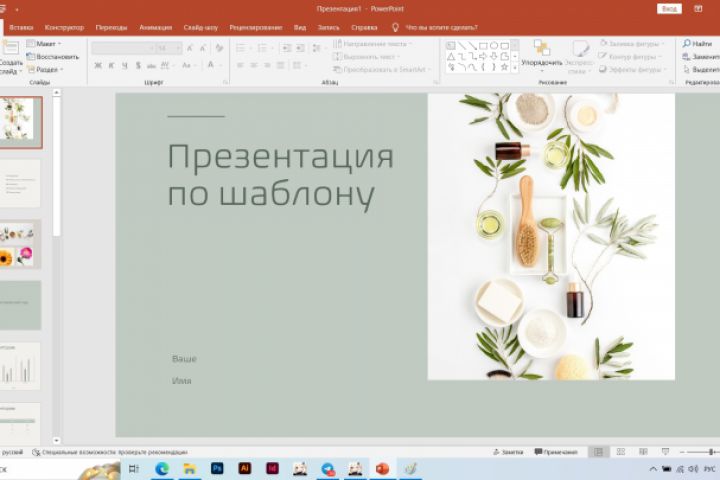The width and height of the screenshot is (720, 480).
Task: Click the Найти (Find) button
Action: click(697, 44)
